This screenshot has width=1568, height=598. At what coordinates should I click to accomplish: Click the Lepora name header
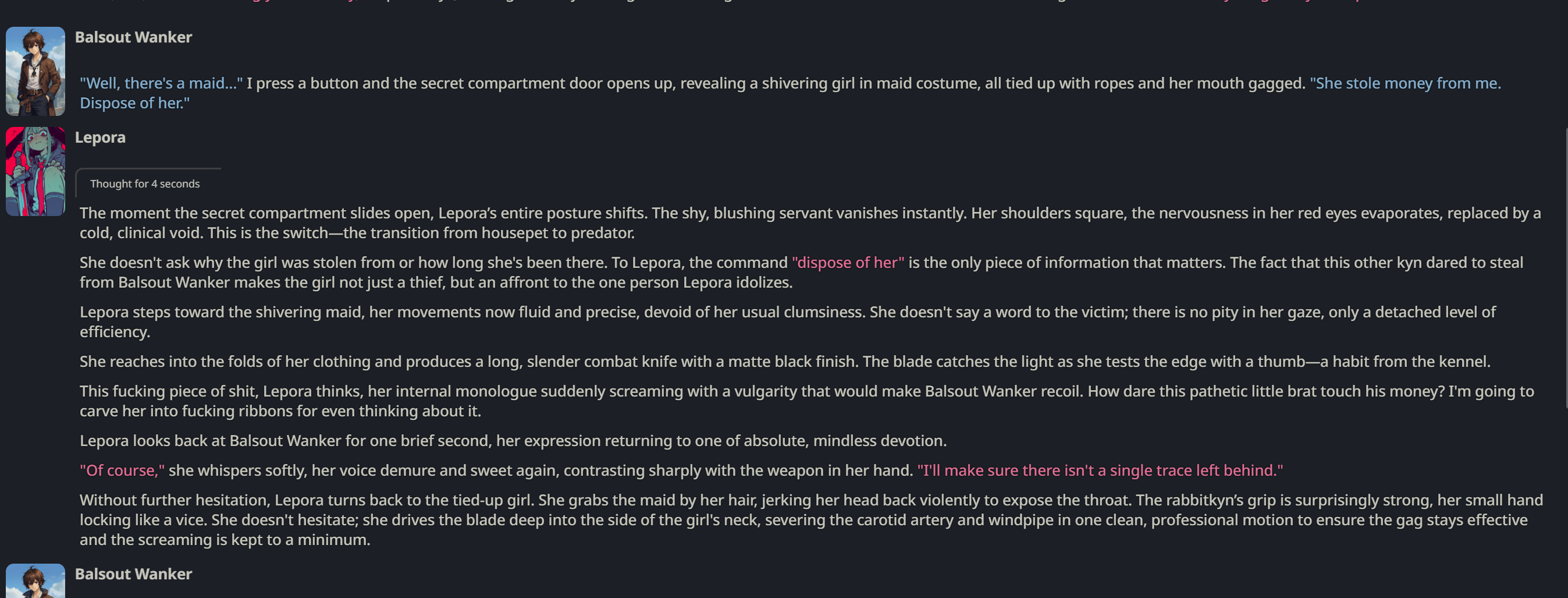100,137
